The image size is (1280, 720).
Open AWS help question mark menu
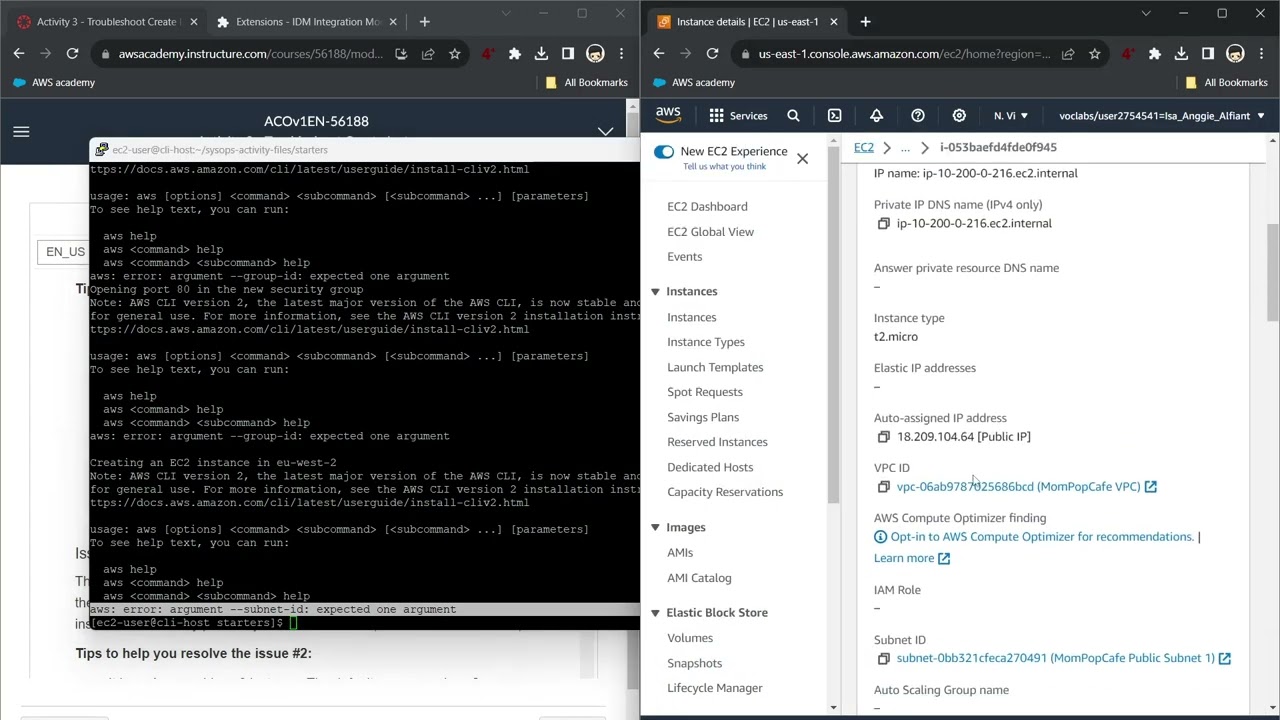click(918, 116)
